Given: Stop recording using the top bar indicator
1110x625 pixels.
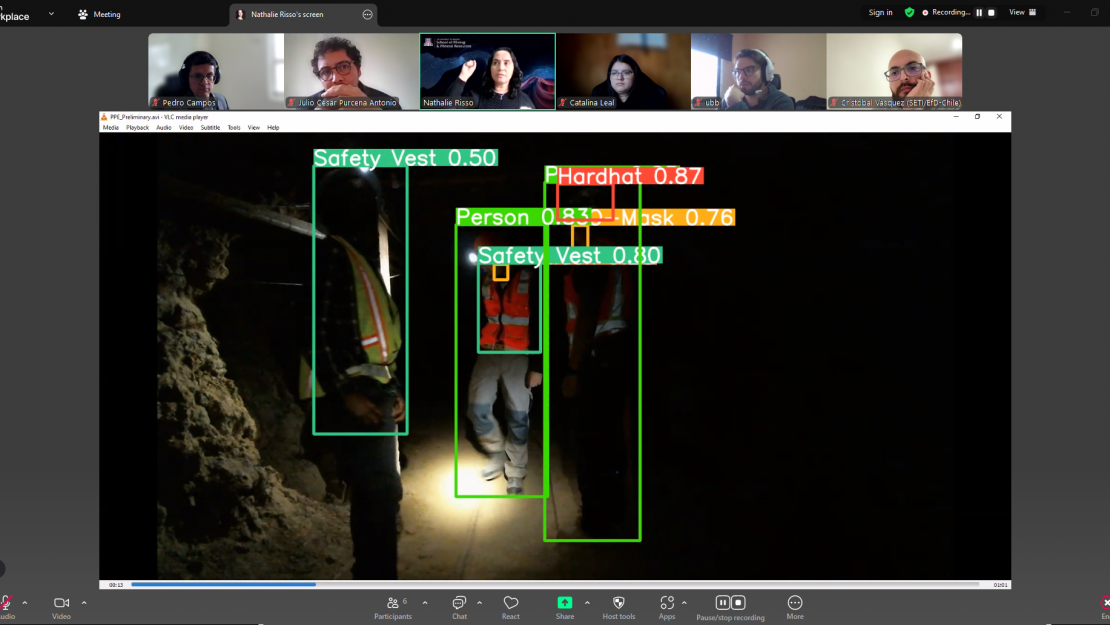Looking at the screenshot, I should [x=991, y=13].
